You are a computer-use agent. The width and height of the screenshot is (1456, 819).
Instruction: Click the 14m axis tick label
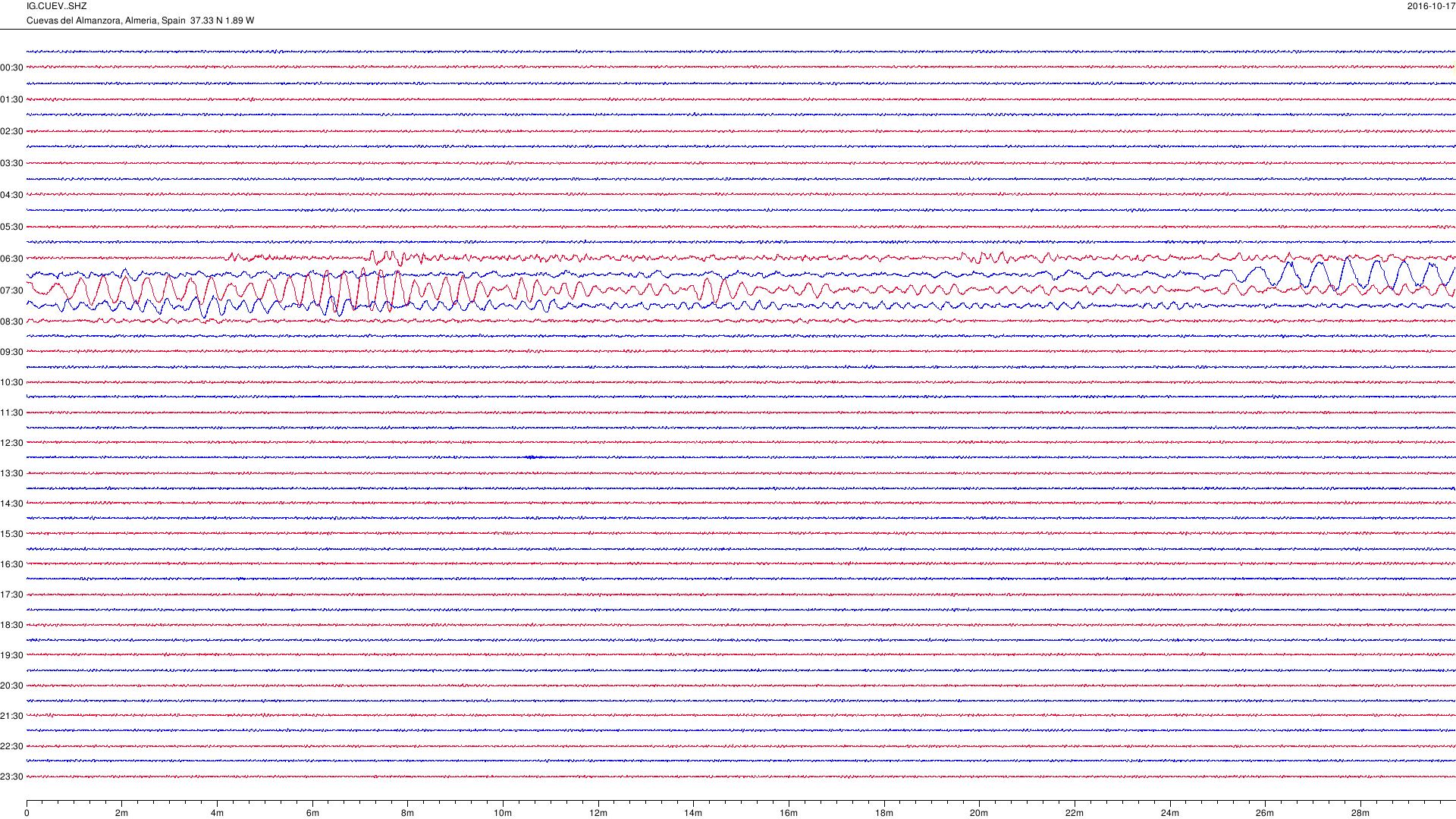tap(693, 813)
